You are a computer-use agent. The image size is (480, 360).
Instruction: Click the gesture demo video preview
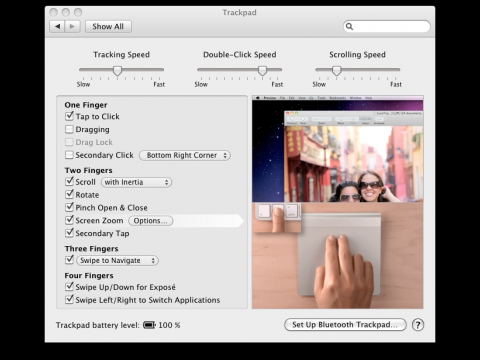[338, 202]
